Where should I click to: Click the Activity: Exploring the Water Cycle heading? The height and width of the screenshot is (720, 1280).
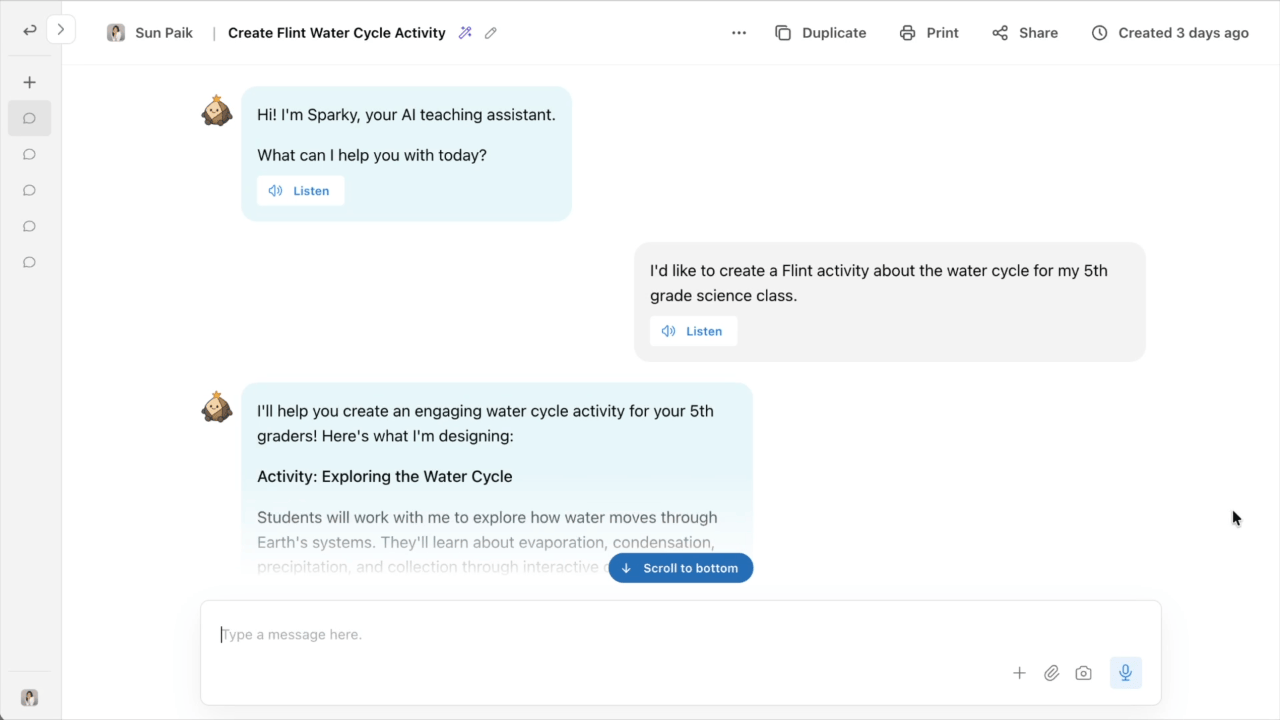tap(385, 477)
